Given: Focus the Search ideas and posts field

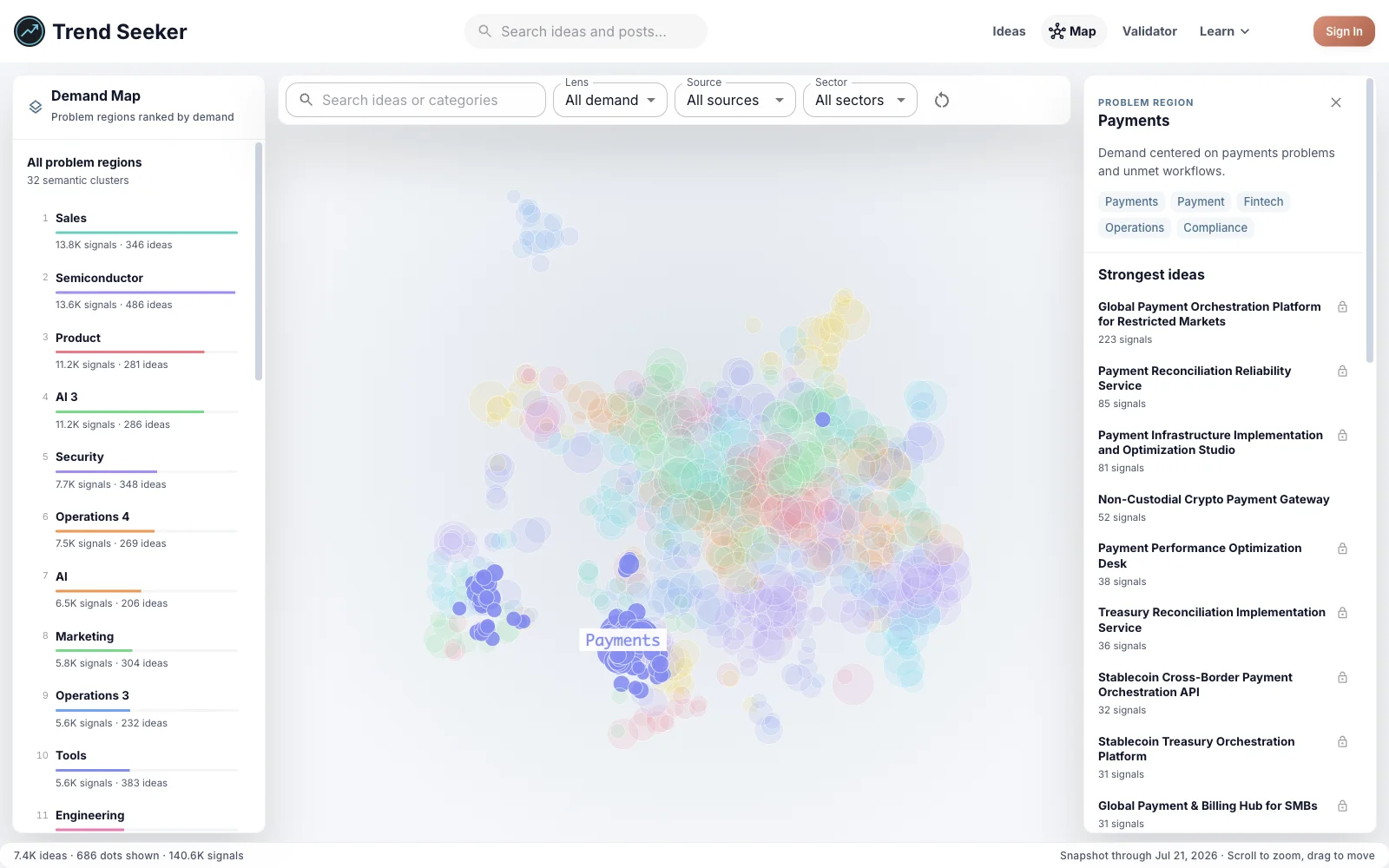Looking at the screenshot, I should [586, 31].
